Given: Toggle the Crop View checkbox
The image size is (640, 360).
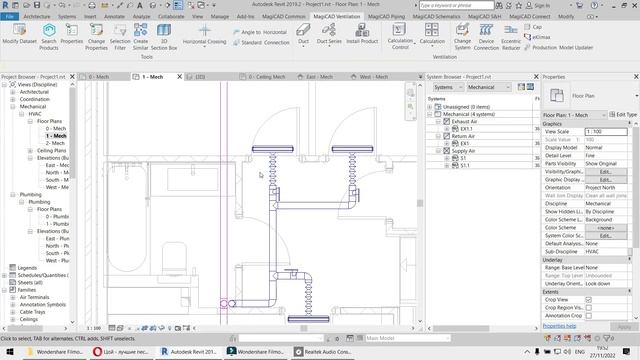Looking at the screenshot, I should point(589,300).
